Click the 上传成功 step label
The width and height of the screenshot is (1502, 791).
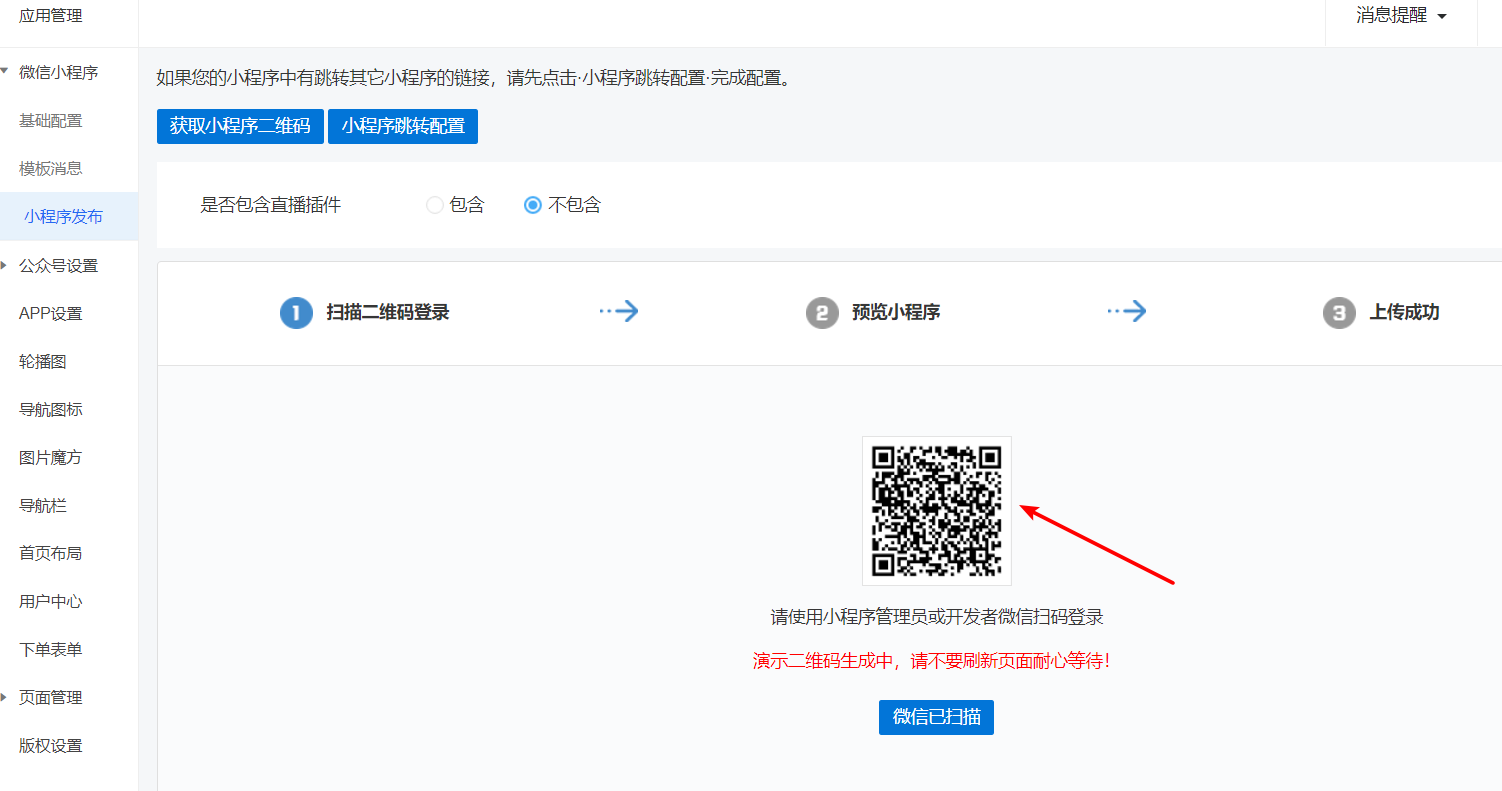1404,312
